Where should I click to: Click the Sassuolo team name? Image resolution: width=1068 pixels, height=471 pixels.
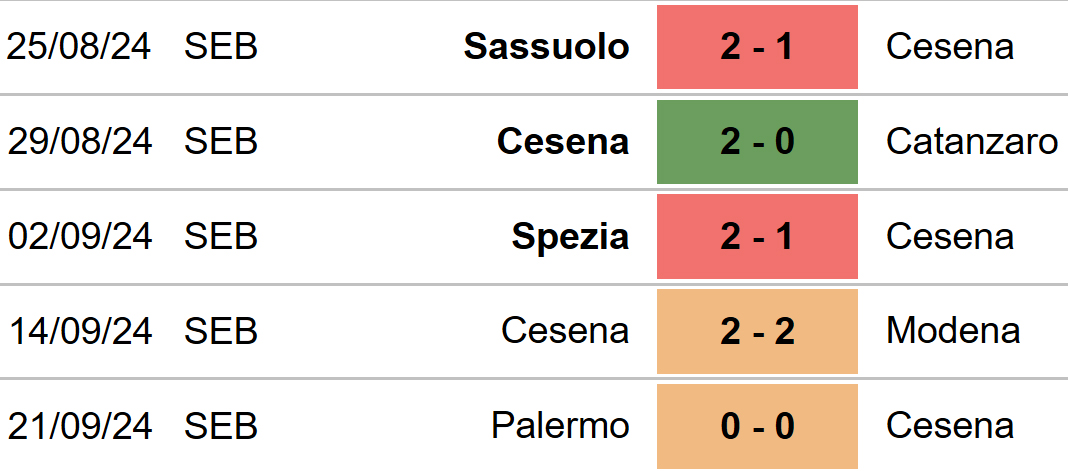(x=547, y=47)
